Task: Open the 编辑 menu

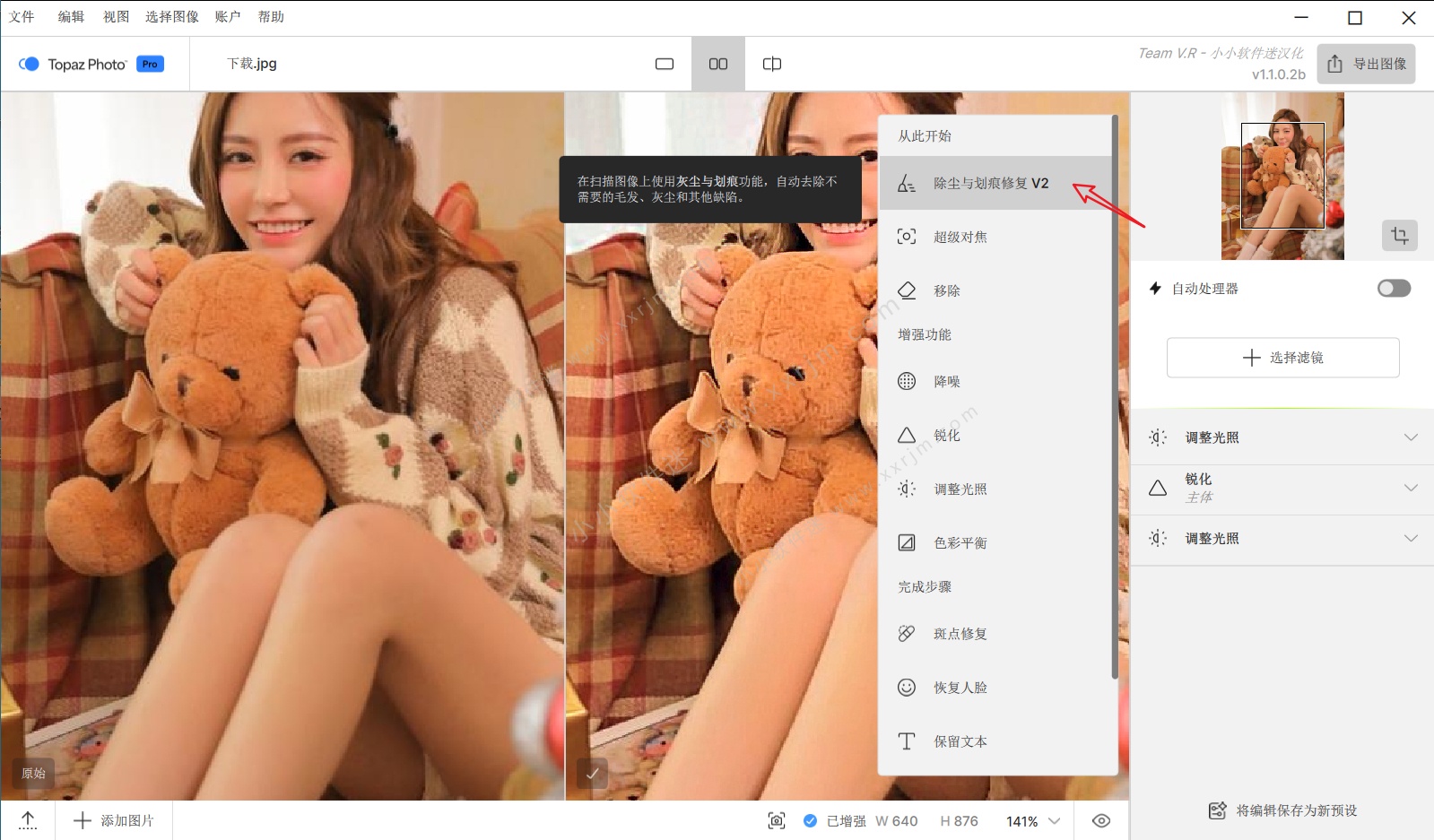Action: 71,17
